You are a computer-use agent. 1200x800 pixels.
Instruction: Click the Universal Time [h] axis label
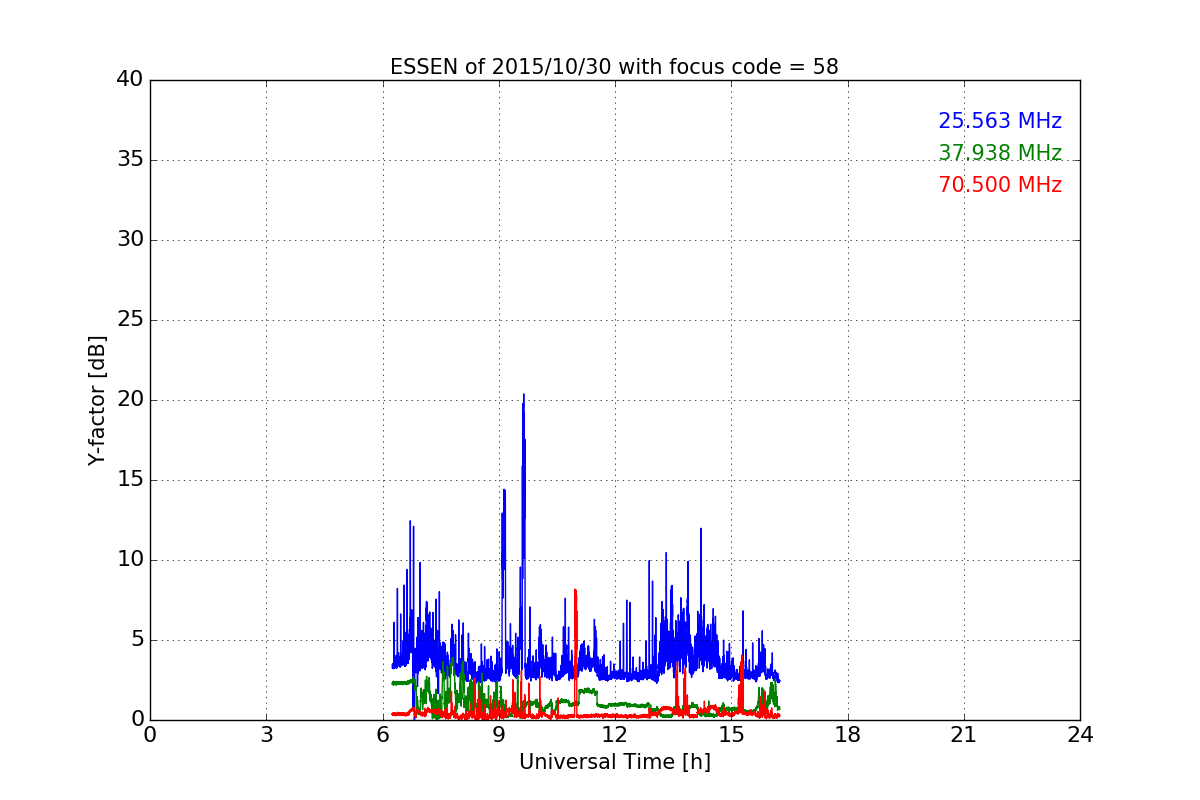(614, 762)
